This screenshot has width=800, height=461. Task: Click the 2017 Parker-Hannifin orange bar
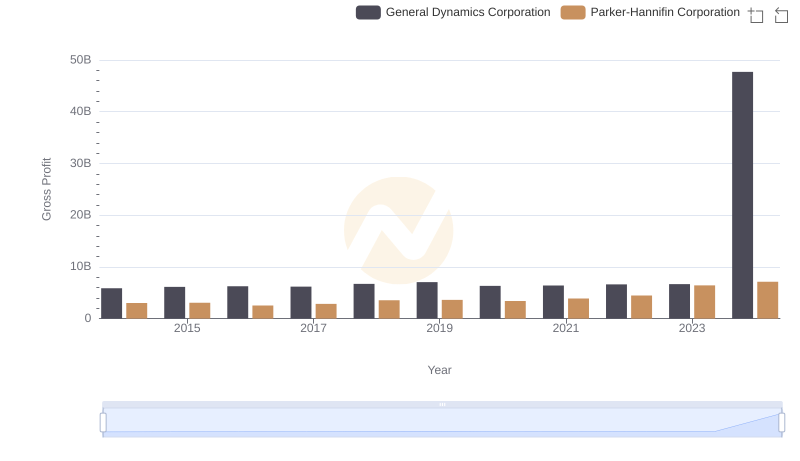pos(326,311)
